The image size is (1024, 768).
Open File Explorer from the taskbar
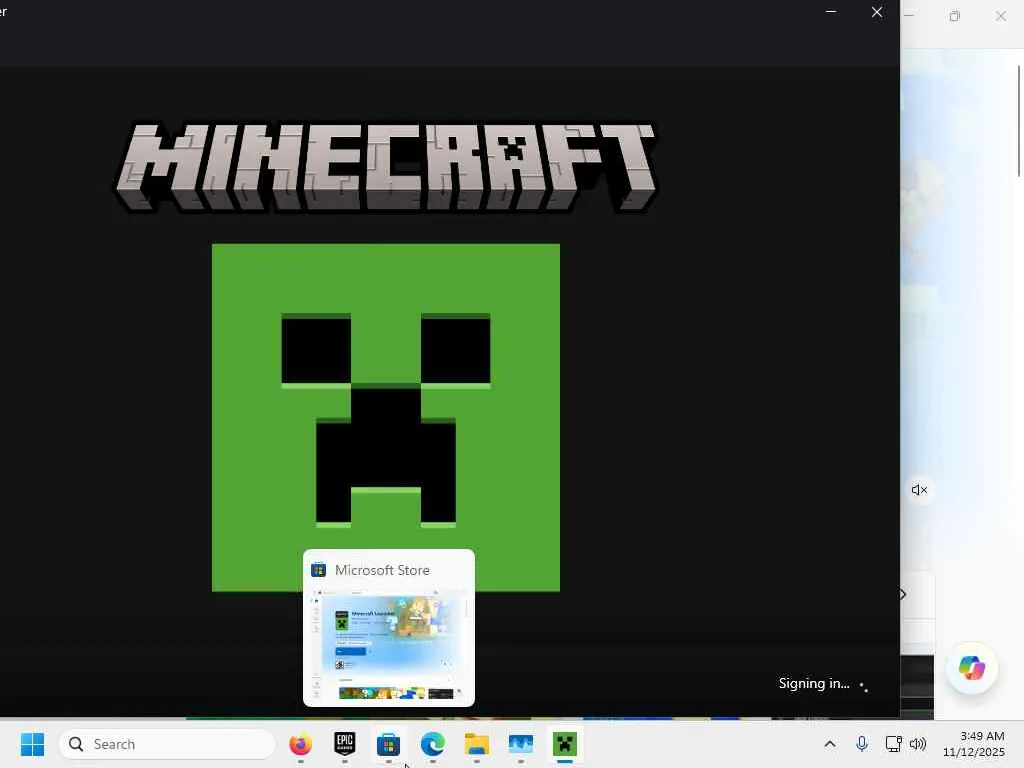[477, 744]
